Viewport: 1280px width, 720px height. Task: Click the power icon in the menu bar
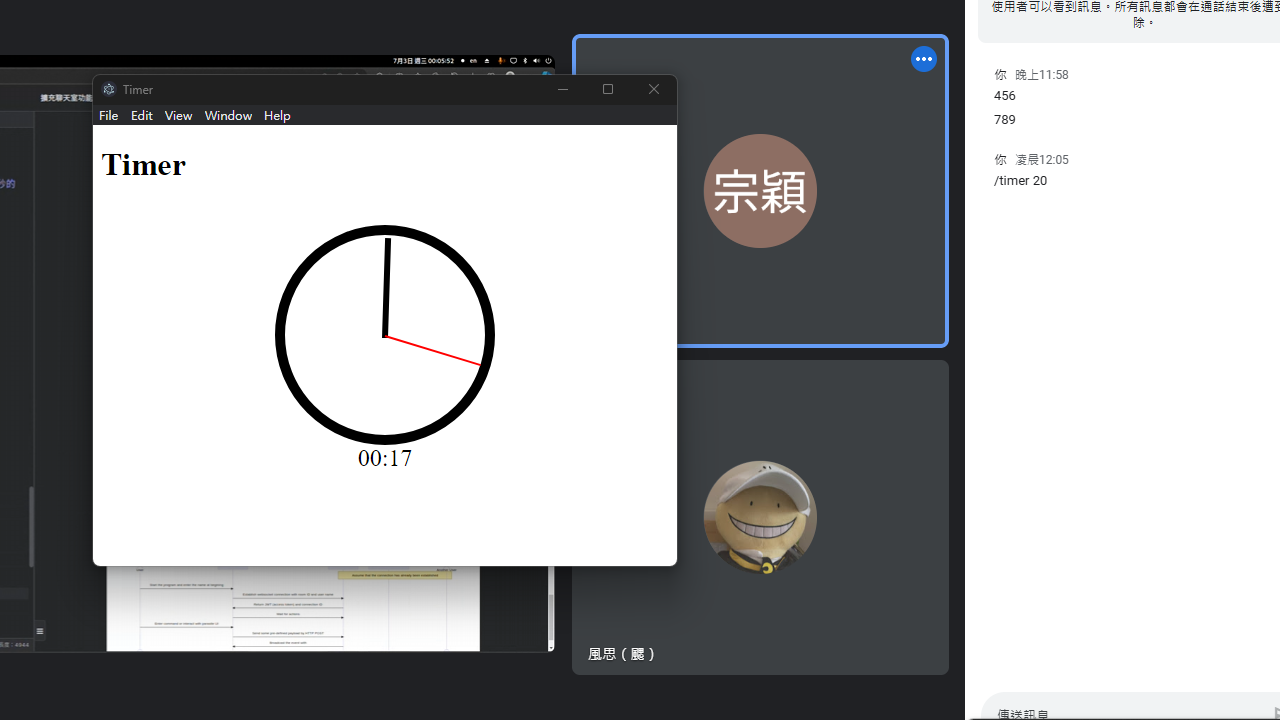pos(548,61)
